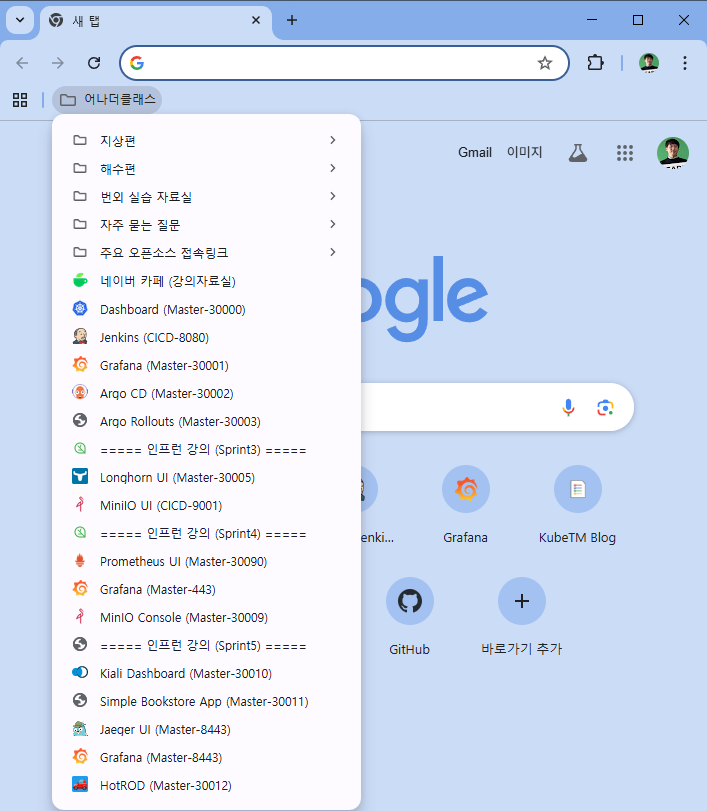Minimize the Chrome window
The width and height of the screenshot is (707, 811).
592,20
